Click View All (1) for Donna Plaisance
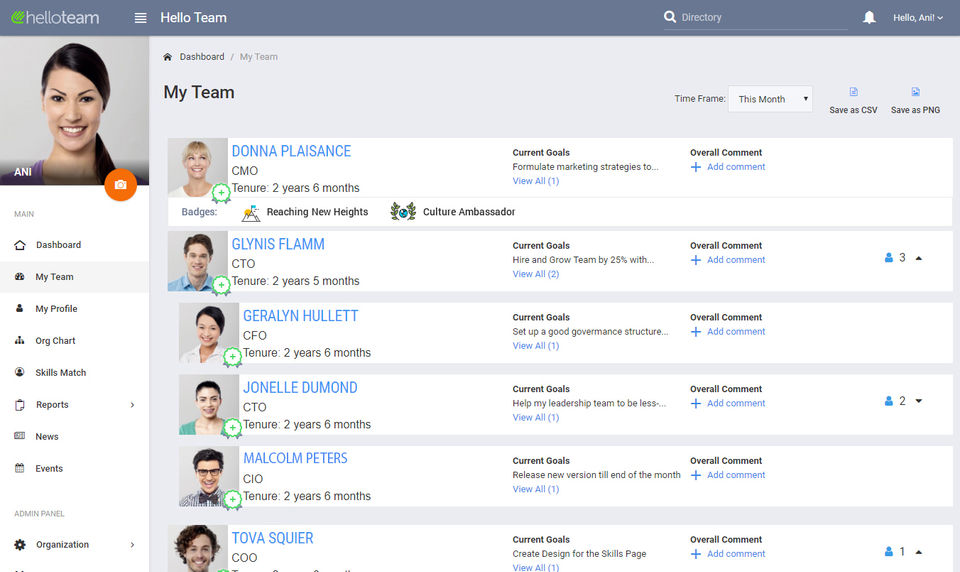This screenshot has width=960, height=572. coord(536,181)
